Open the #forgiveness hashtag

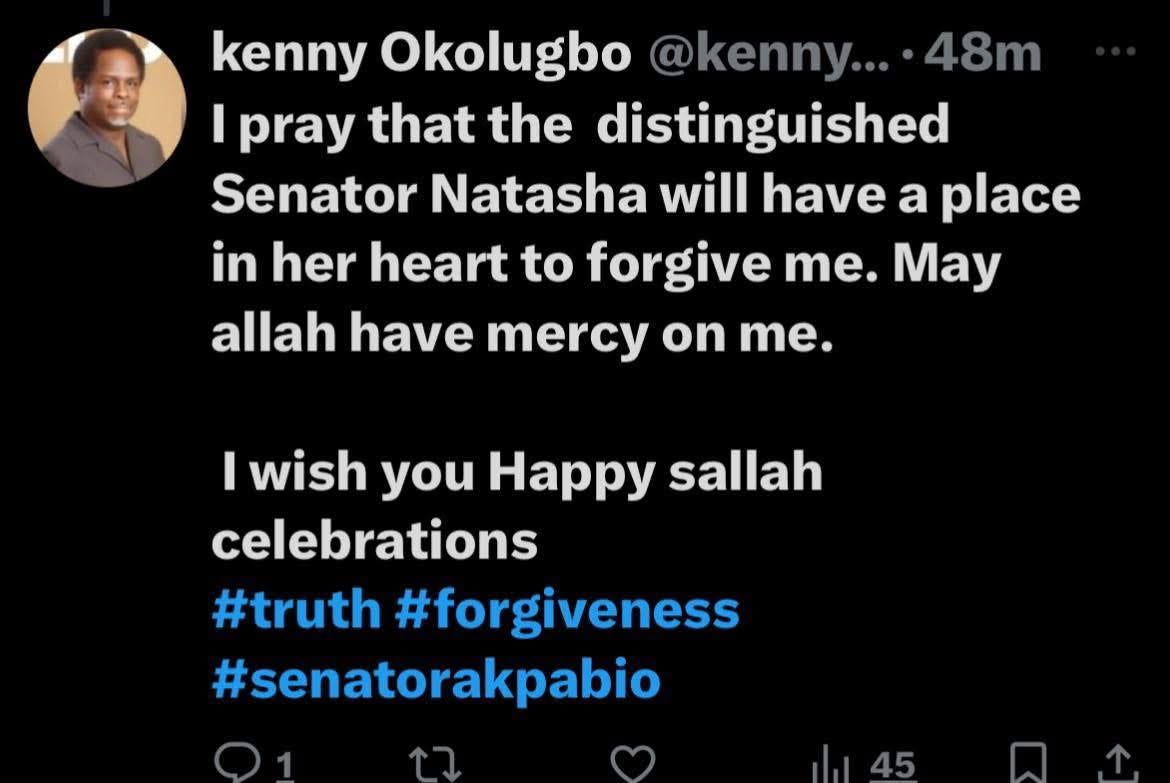point(567,611)
